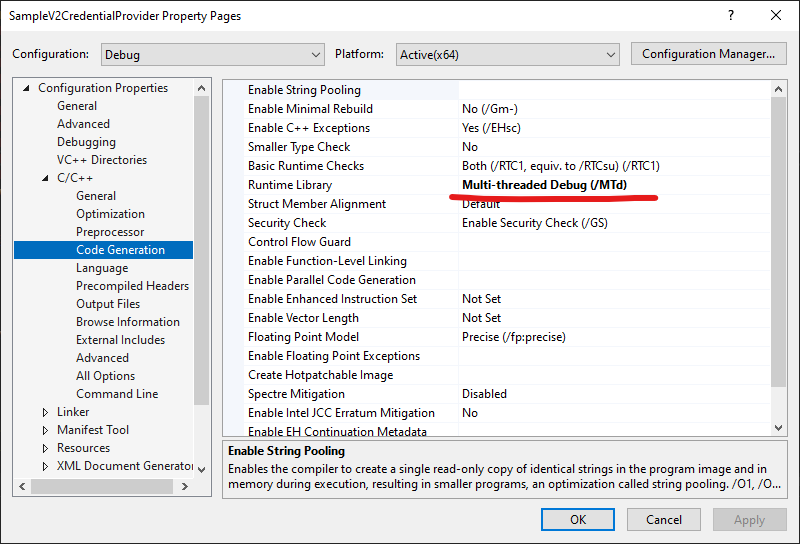The image size is (800, 544).
Task: Select Optimization under C/C++
Action: click(110, 214)
